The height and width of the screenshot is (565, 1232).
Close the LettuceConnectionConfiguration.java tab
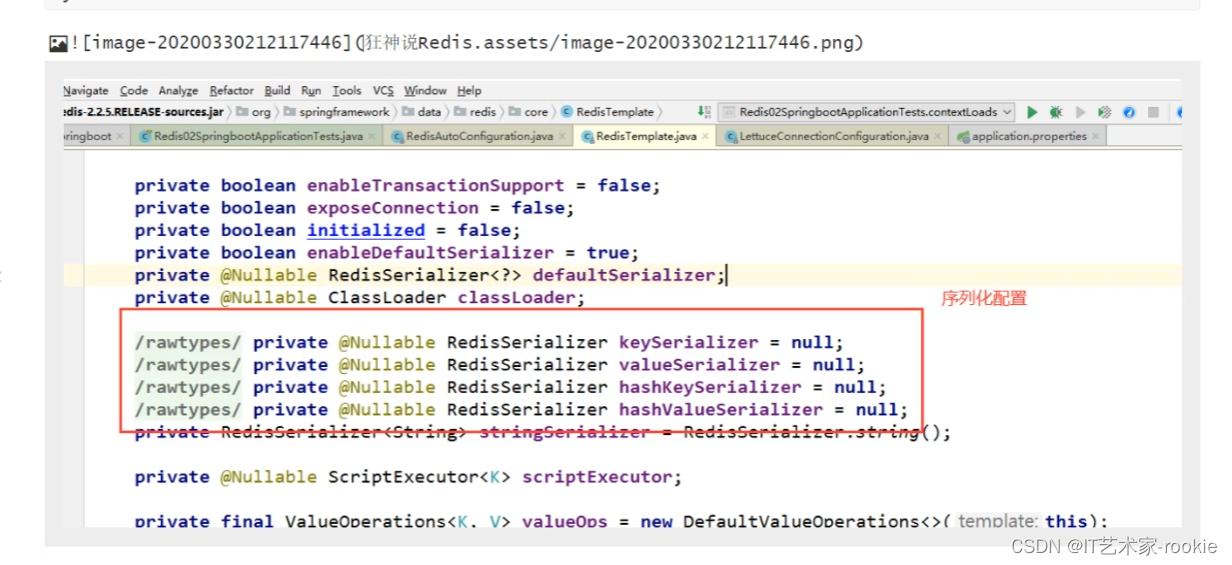938,136
